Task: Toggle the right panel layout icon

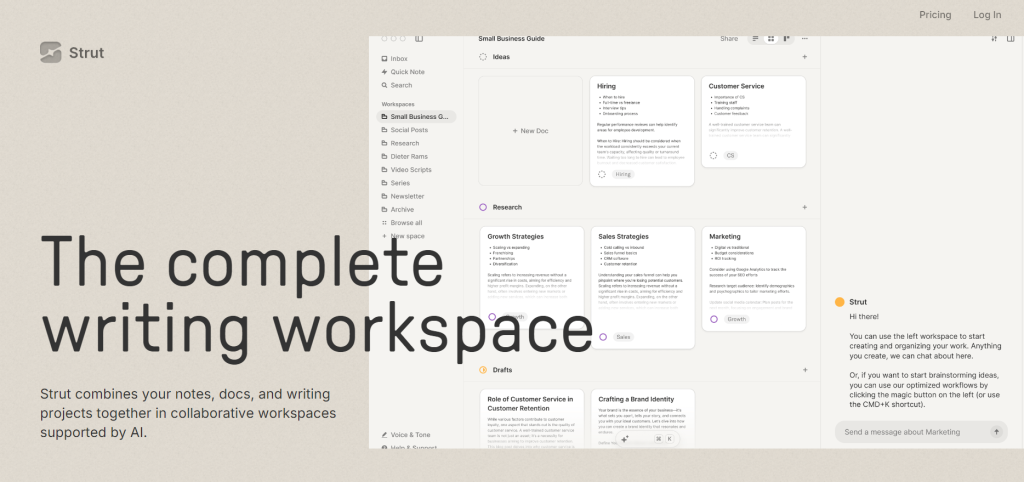Action: 1010,39
